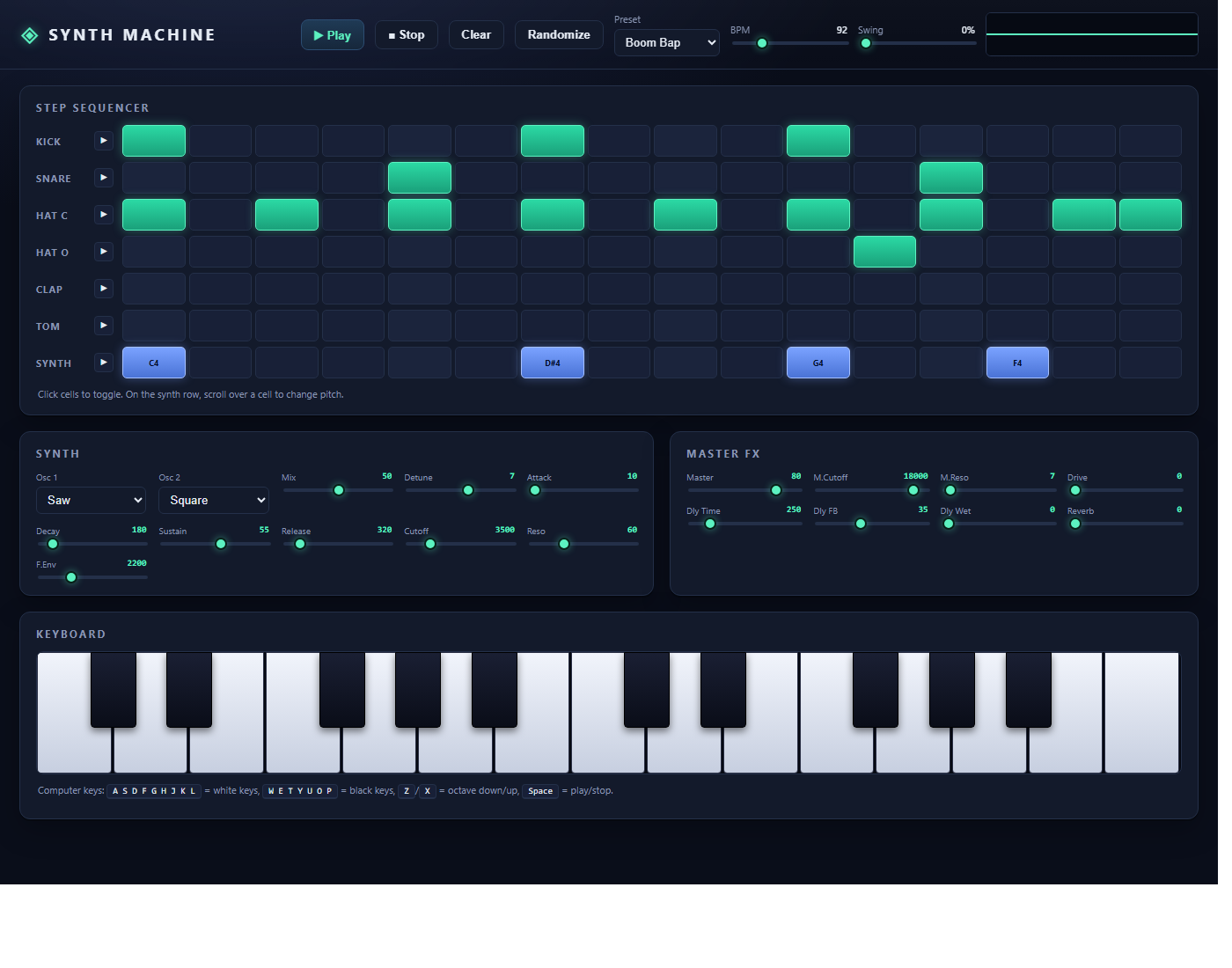The height and width of the screenshot is (968, 1232).
Task: Open the Osc 2 waveform dropdown
Action: [x=214, y=500]
